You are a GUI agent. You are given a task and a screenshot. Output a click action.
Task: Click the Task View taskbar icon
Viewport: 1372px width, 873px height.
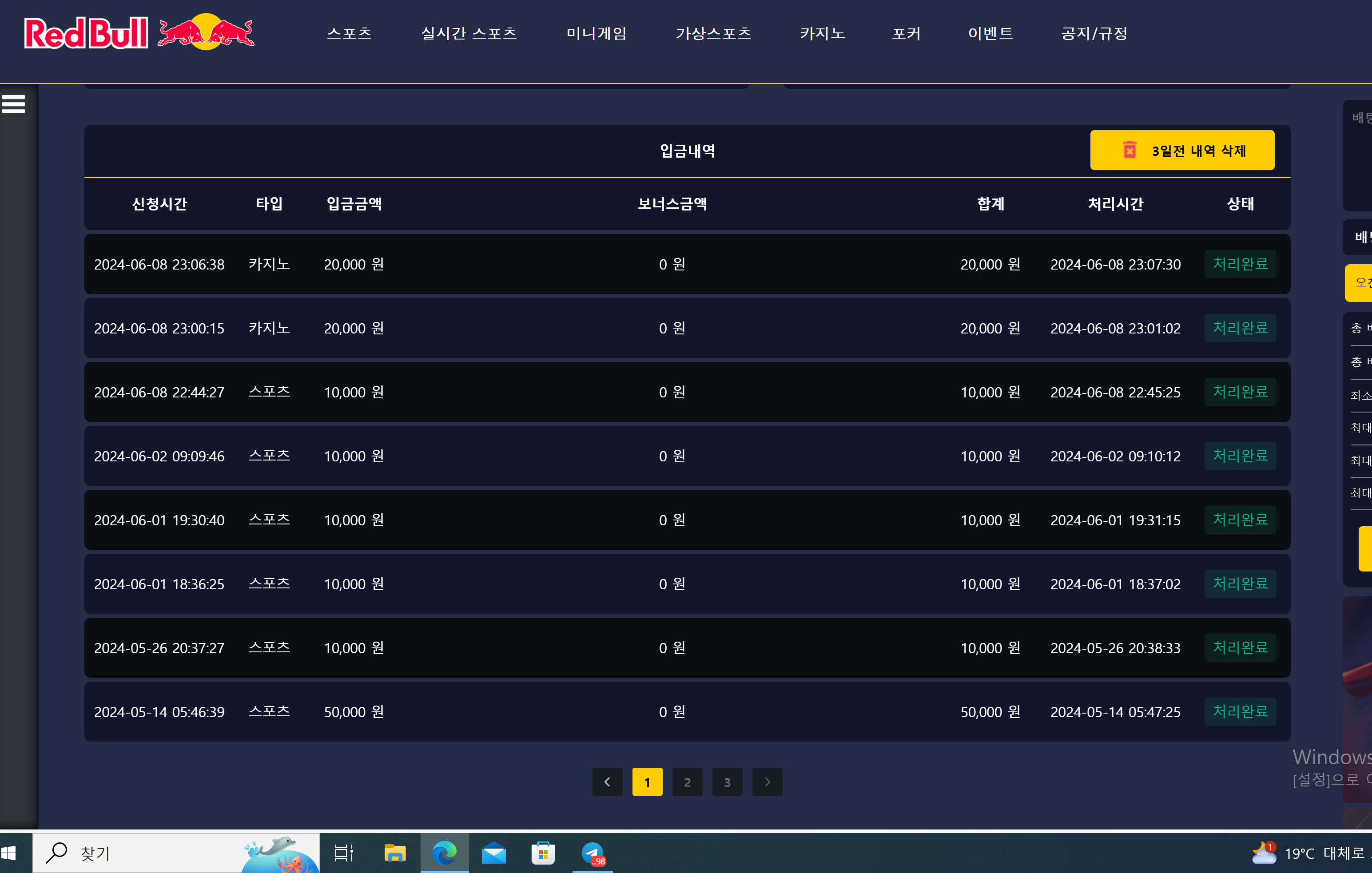344,853
